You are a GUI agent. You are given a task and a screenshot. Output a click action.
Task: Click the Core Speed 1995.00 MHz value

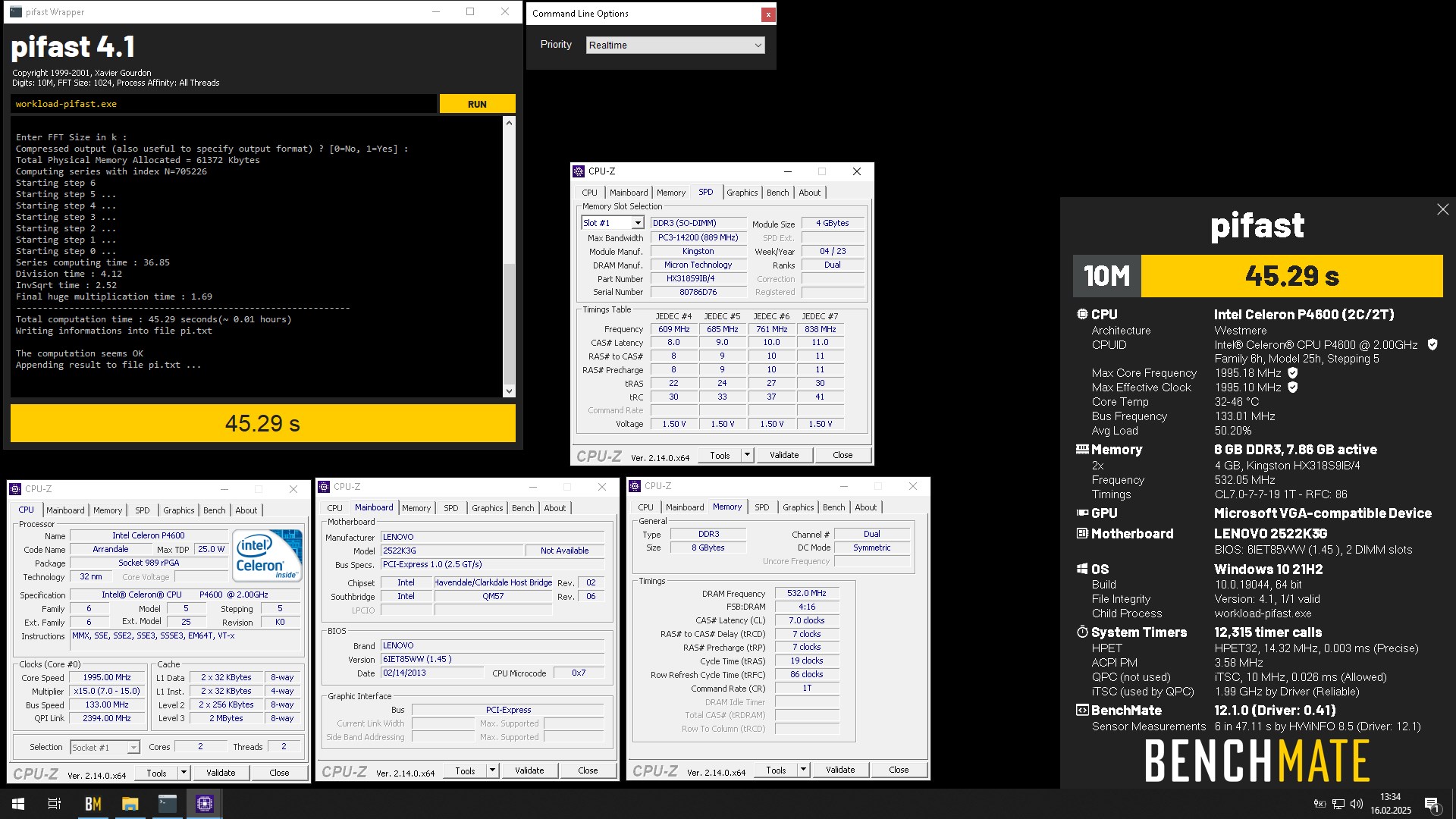click(x=107, y=678)
